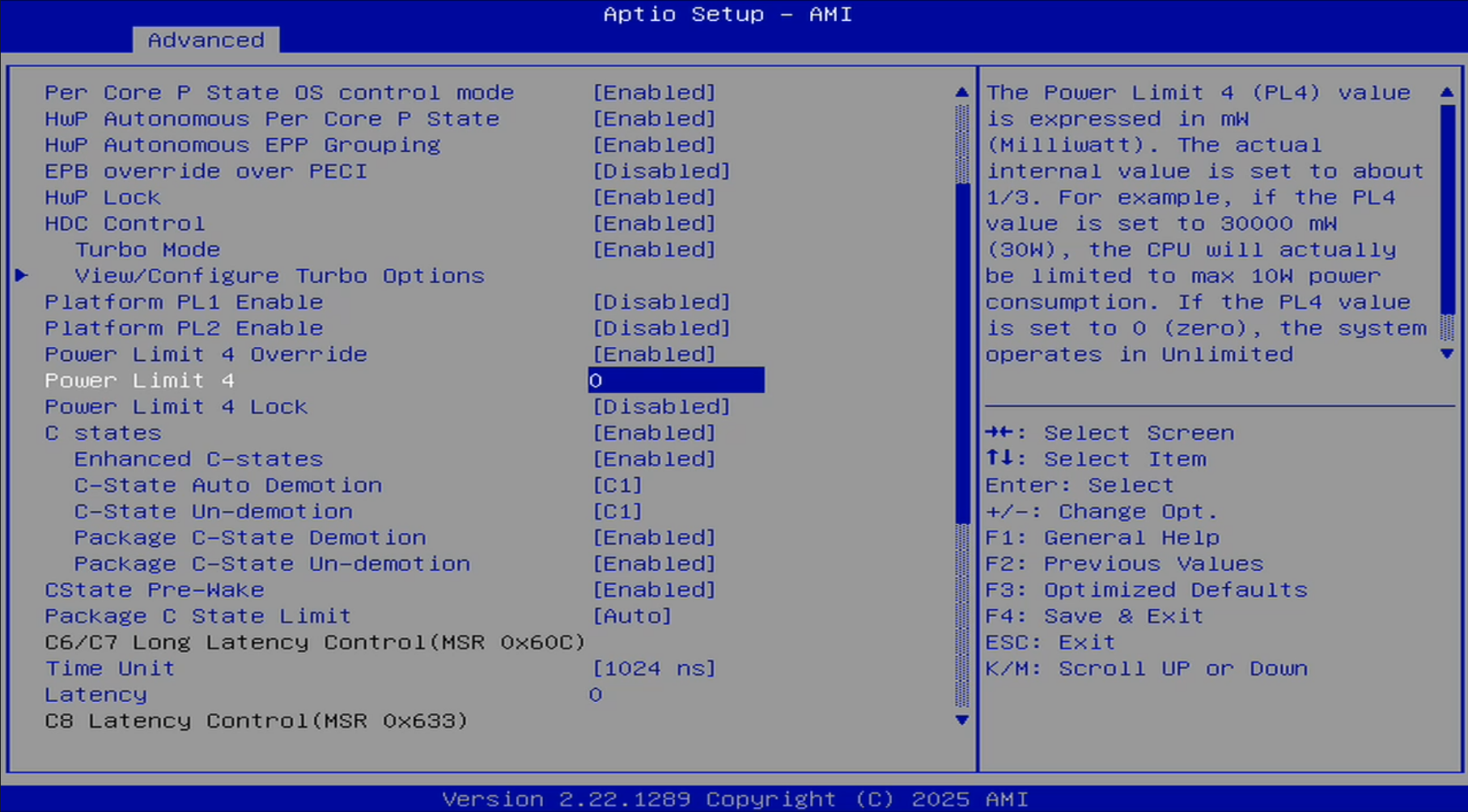
Task: Click the Power Limit 4 Lock label
Action: [x=176, y=407]
